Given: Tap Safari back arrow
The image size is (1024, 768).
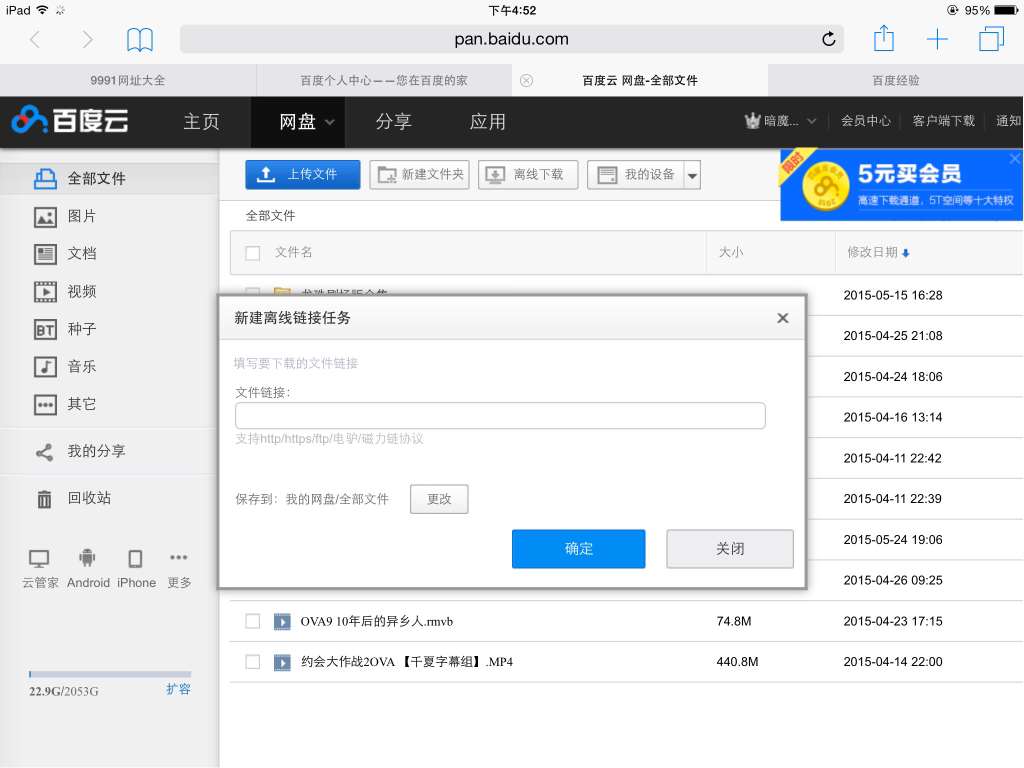Looking at the screenshot, I should click(35, 39).
